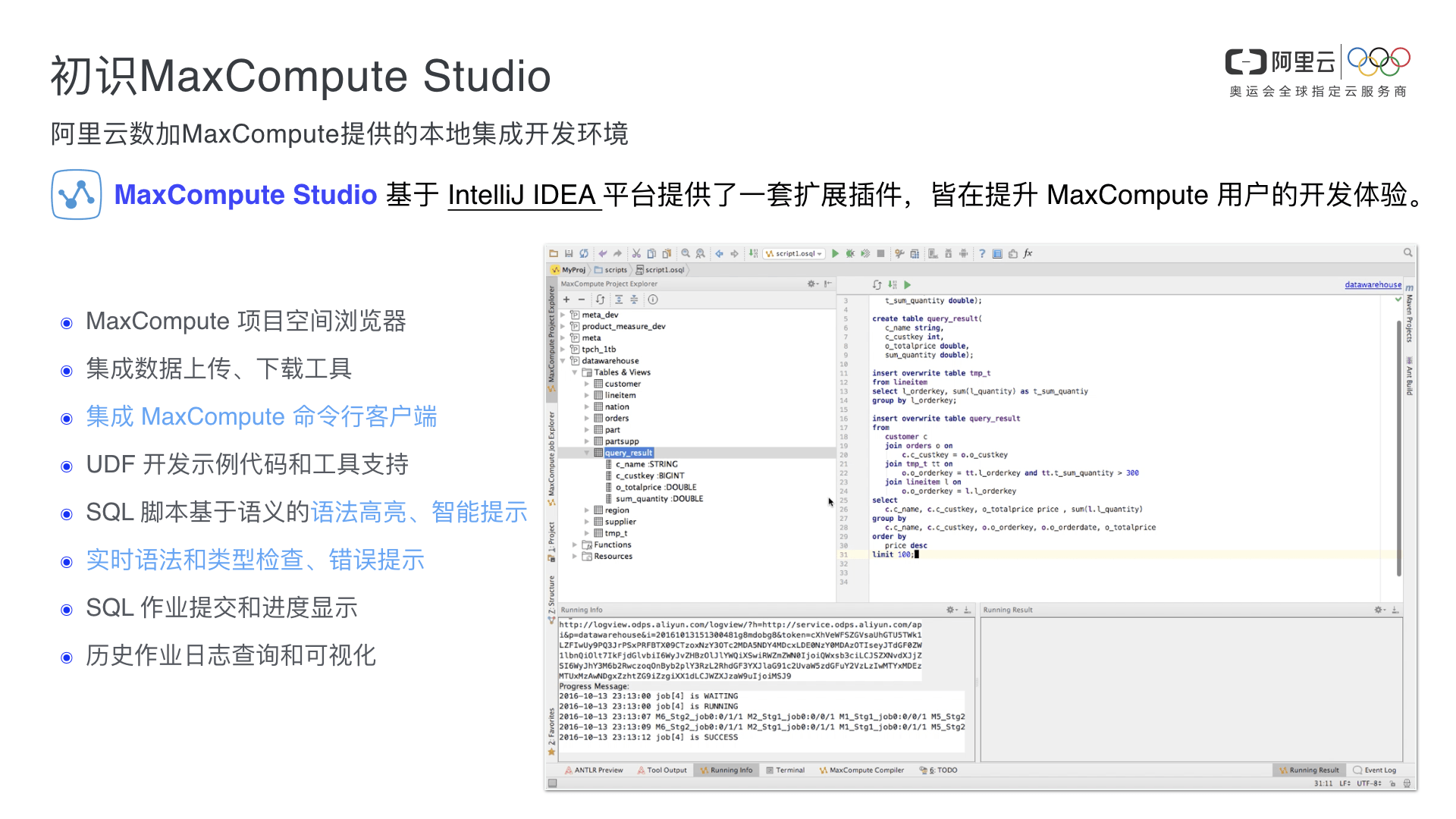Start debugging with the green bug icon
1456x819 pixels.
pyautogui.click(x=850, y=254)
